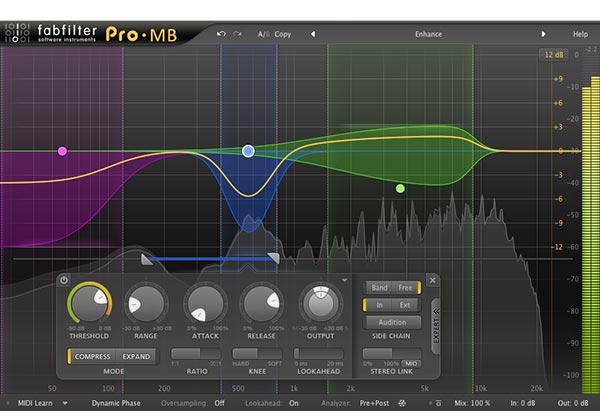Click the FabFilter logo icon

coord(17,33)
